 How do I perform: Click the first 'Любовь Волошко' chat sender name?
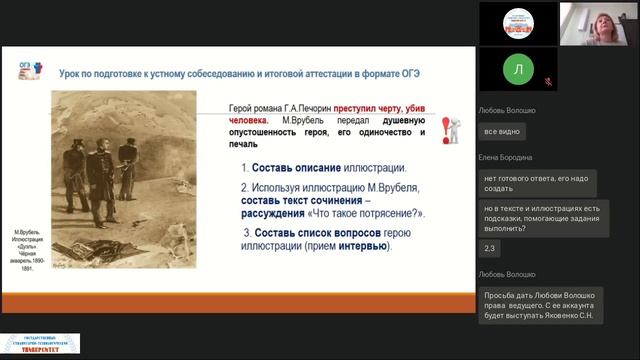pos(507,110)
